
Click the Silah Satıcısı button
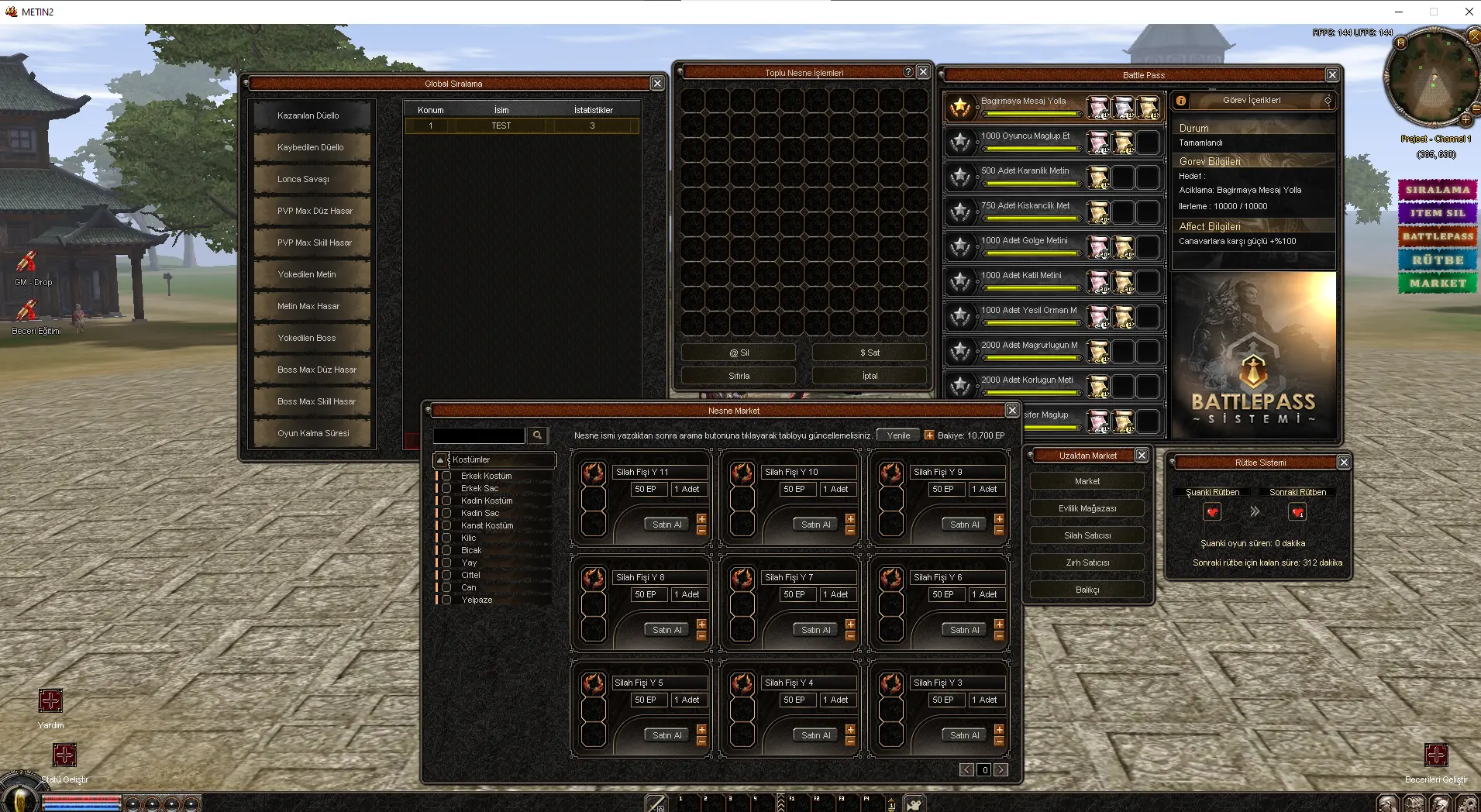pyautogui.click(x=1087, y=535)
